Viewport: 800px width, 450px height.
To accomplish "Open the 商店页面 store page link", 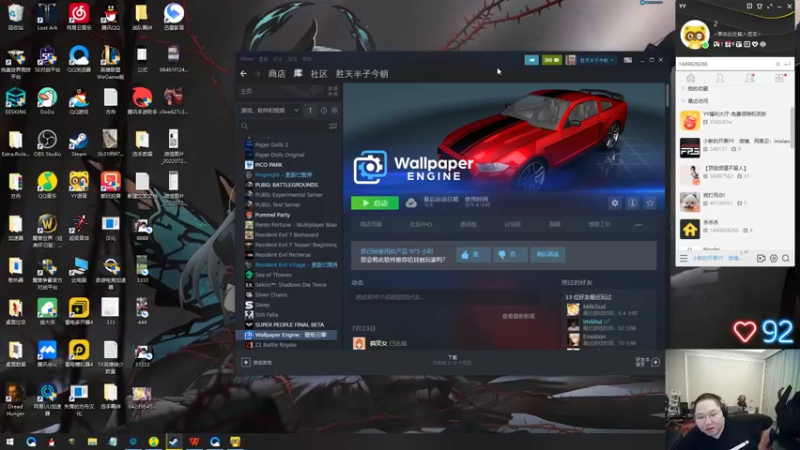I will [371, 224].
